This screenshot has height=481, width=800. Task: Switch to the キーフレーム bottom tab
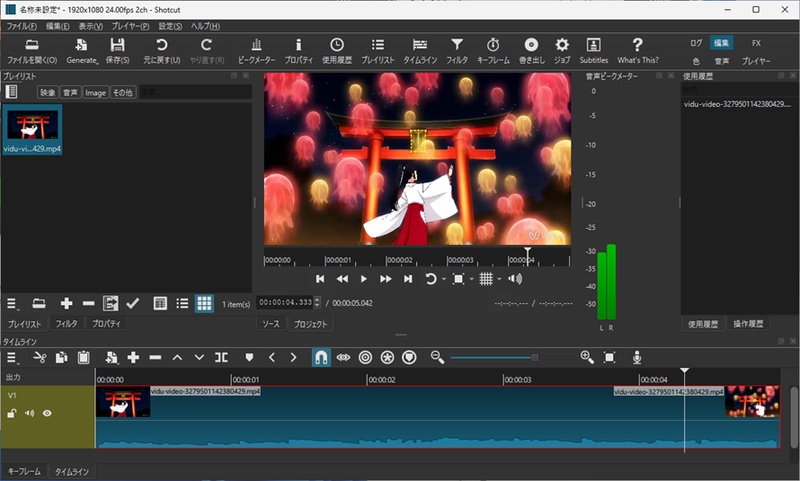24,471
